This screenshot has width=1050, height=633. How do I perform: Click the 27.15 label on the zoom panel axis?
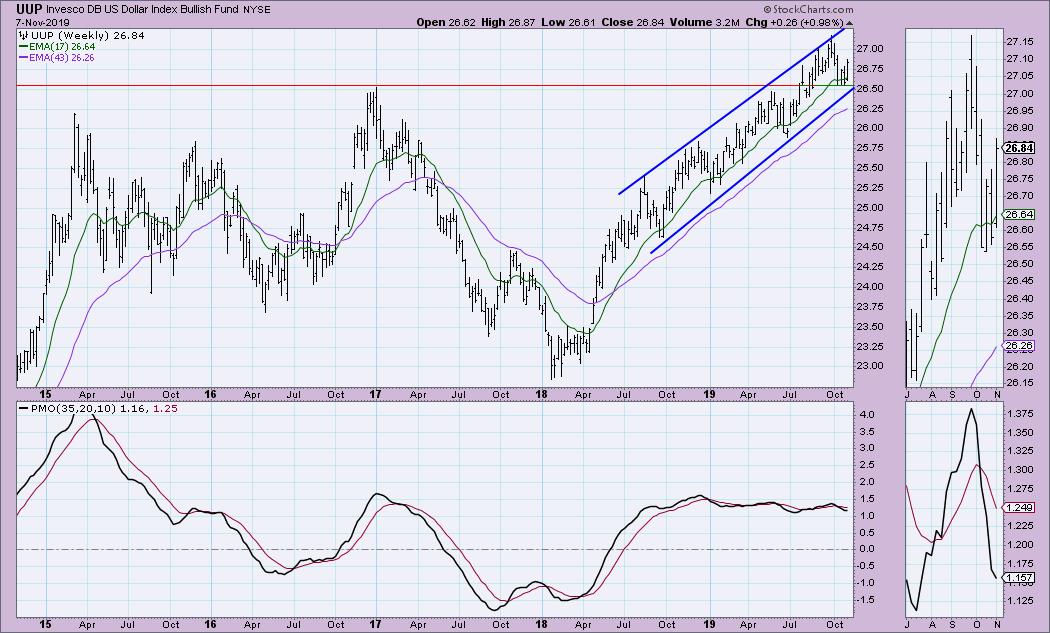tap(1019, 42)
